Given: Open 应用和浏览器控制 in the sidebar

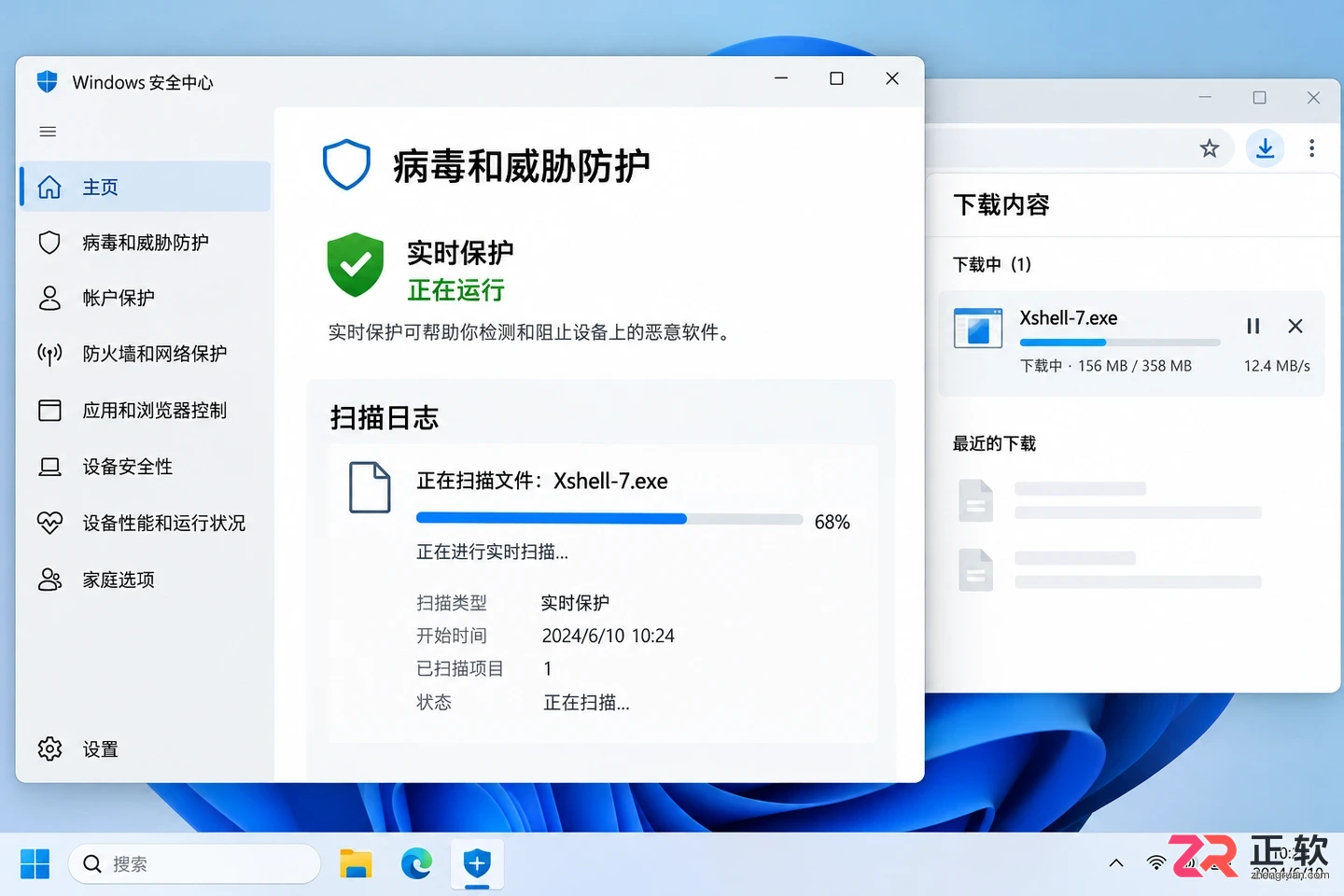Looking at the screenshot, I should (x=146, y=411).
